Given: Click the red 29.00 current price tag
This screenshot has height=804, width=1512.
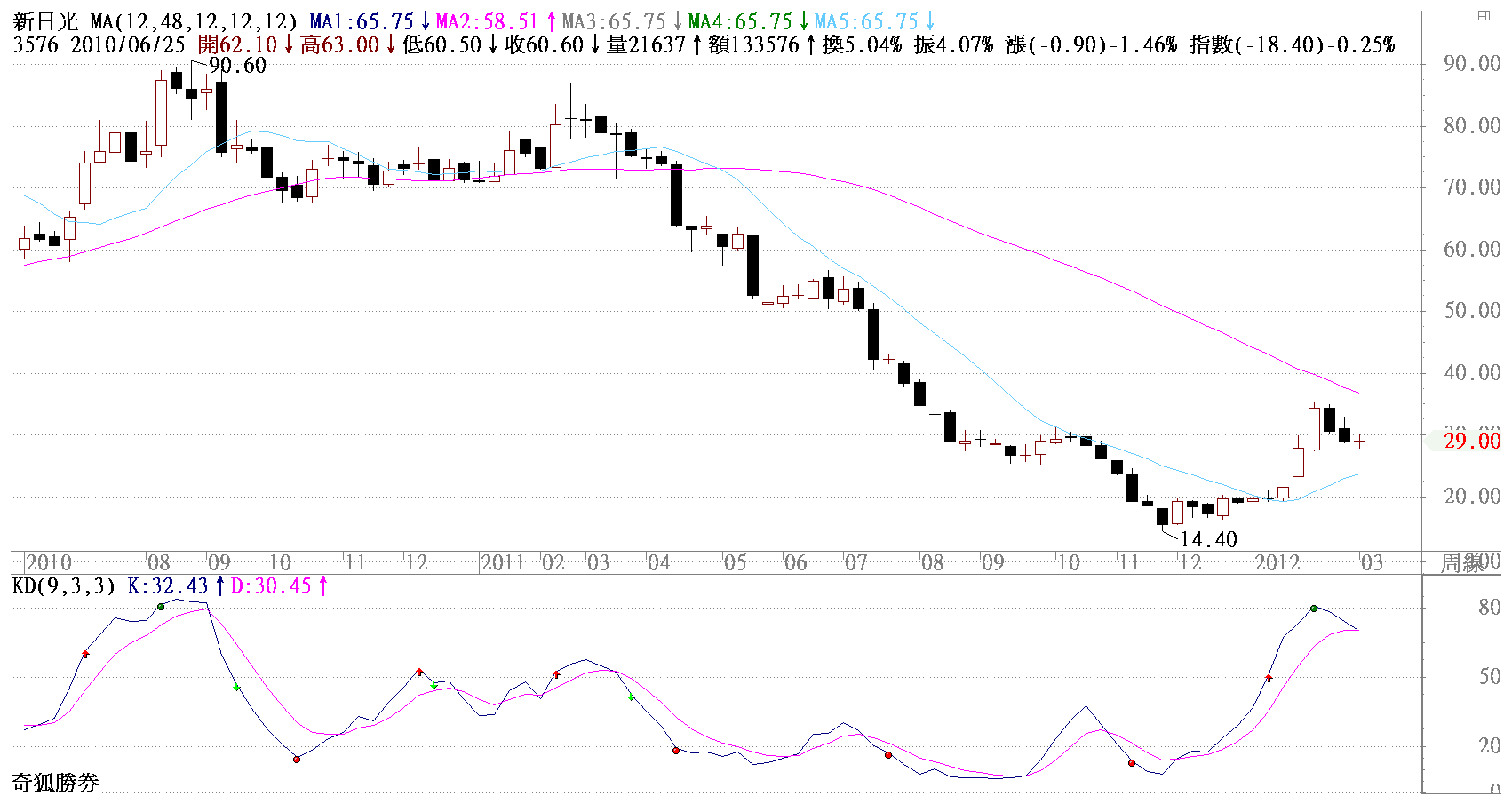Looking at the screenshot, I should click(1471, 442).
